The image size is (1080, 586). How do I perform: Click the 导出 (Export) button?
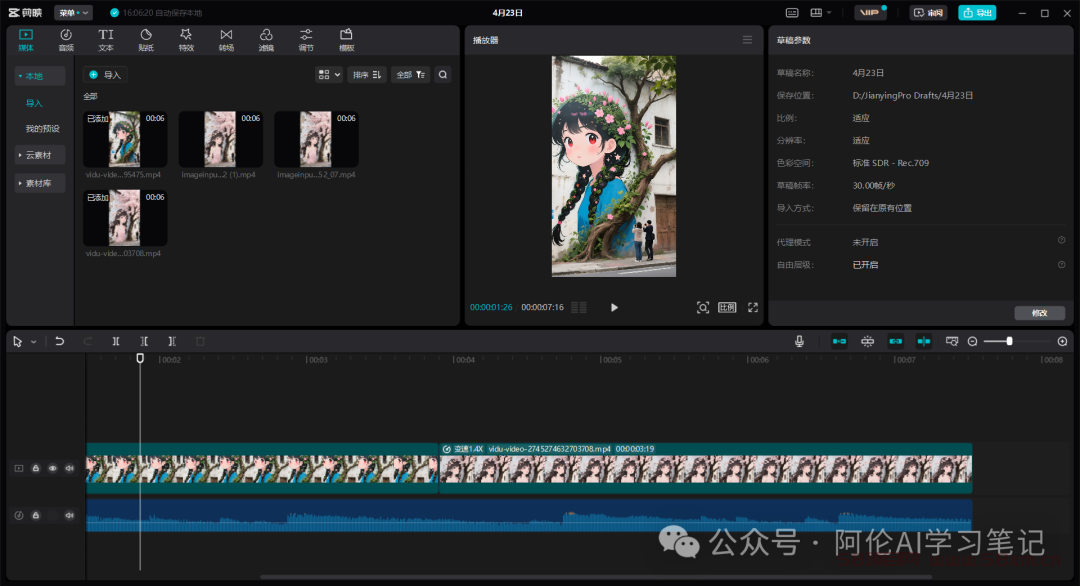tap(977, 13)
